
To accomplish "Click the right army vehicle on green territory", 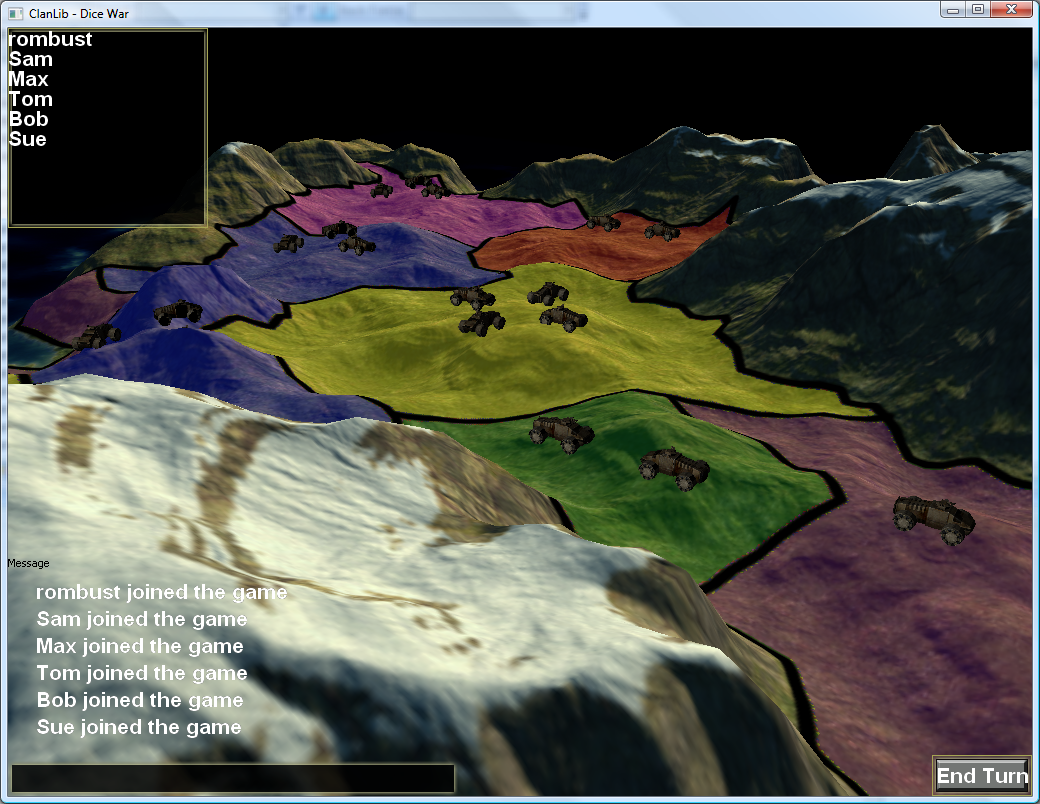I will [x=675, y=467].
